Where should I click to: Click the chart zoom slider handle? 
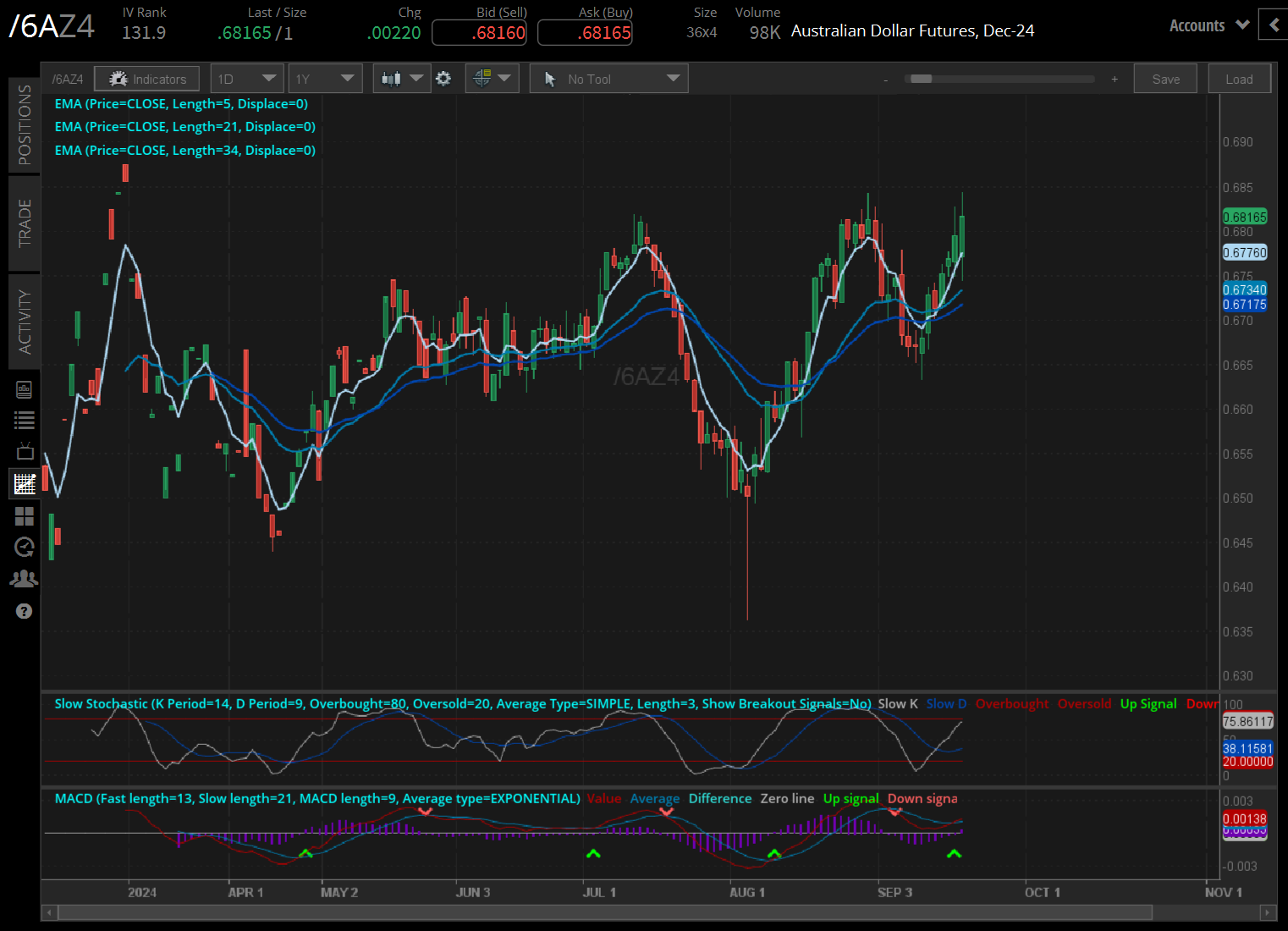coord(921,79)
